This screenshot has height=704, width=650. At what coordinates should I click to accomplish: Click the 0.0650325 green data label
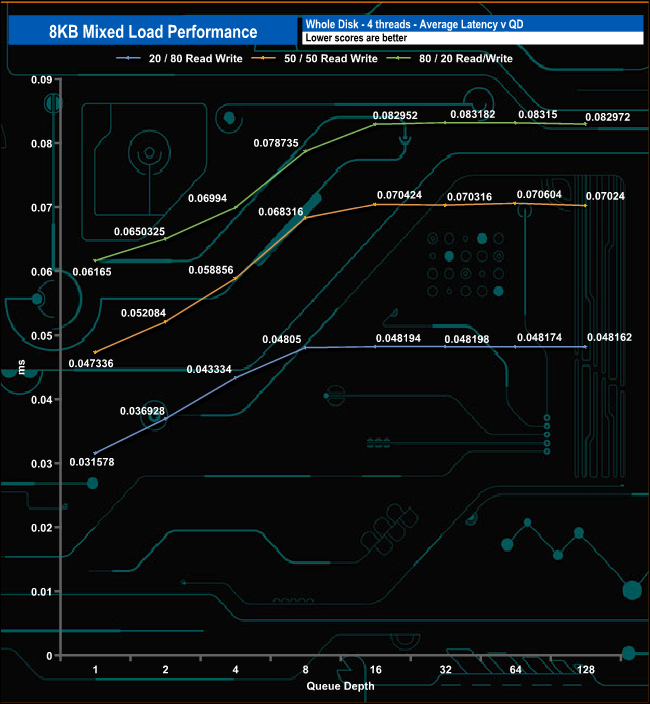(x=139, y=232)
